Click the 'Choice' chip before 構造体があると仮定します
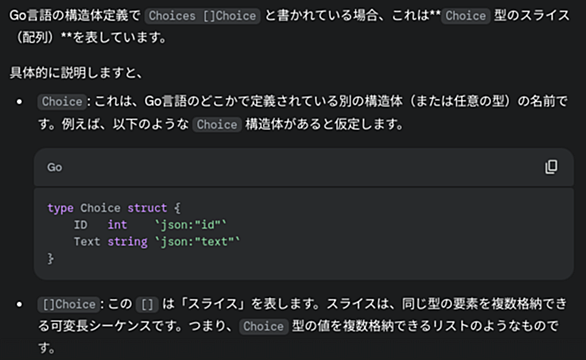 click(217, 124)
